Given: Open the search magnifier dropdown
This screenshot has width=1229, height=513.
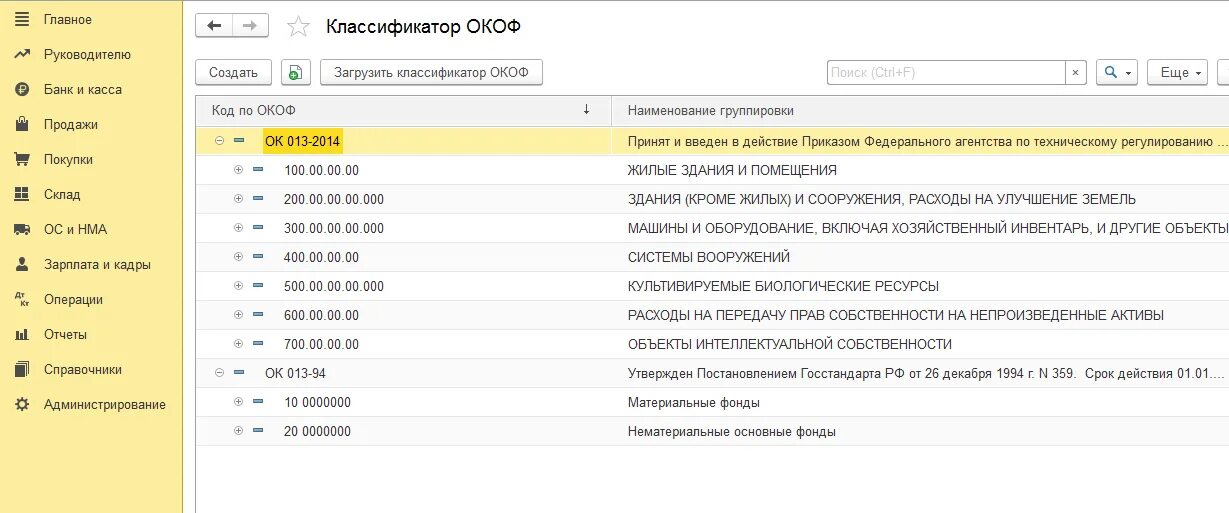Looking at the screenshot, I should coord(1117,72).
